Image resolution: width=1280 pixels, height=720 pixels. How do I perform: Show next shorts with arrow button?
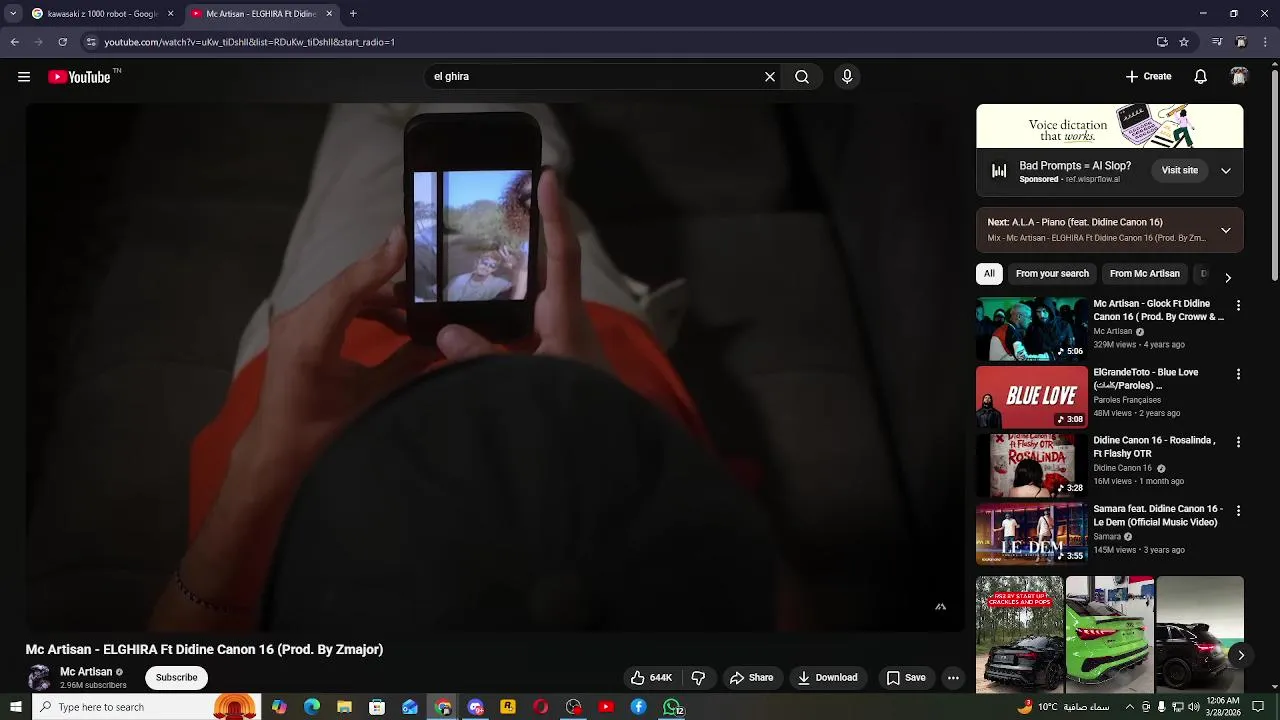tap(1240, 656)
